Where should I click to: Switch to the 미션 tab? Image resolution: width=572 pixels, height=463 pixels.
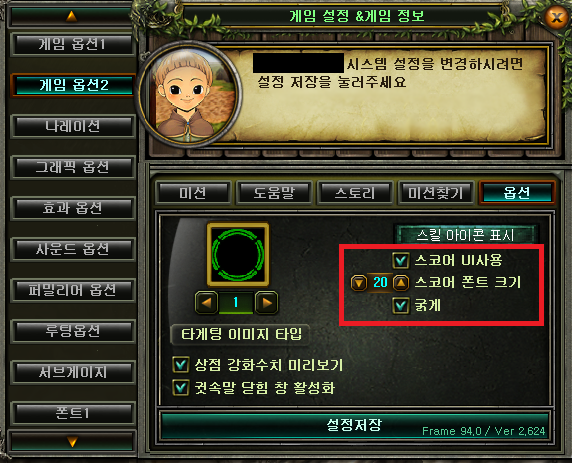[193, 193]
